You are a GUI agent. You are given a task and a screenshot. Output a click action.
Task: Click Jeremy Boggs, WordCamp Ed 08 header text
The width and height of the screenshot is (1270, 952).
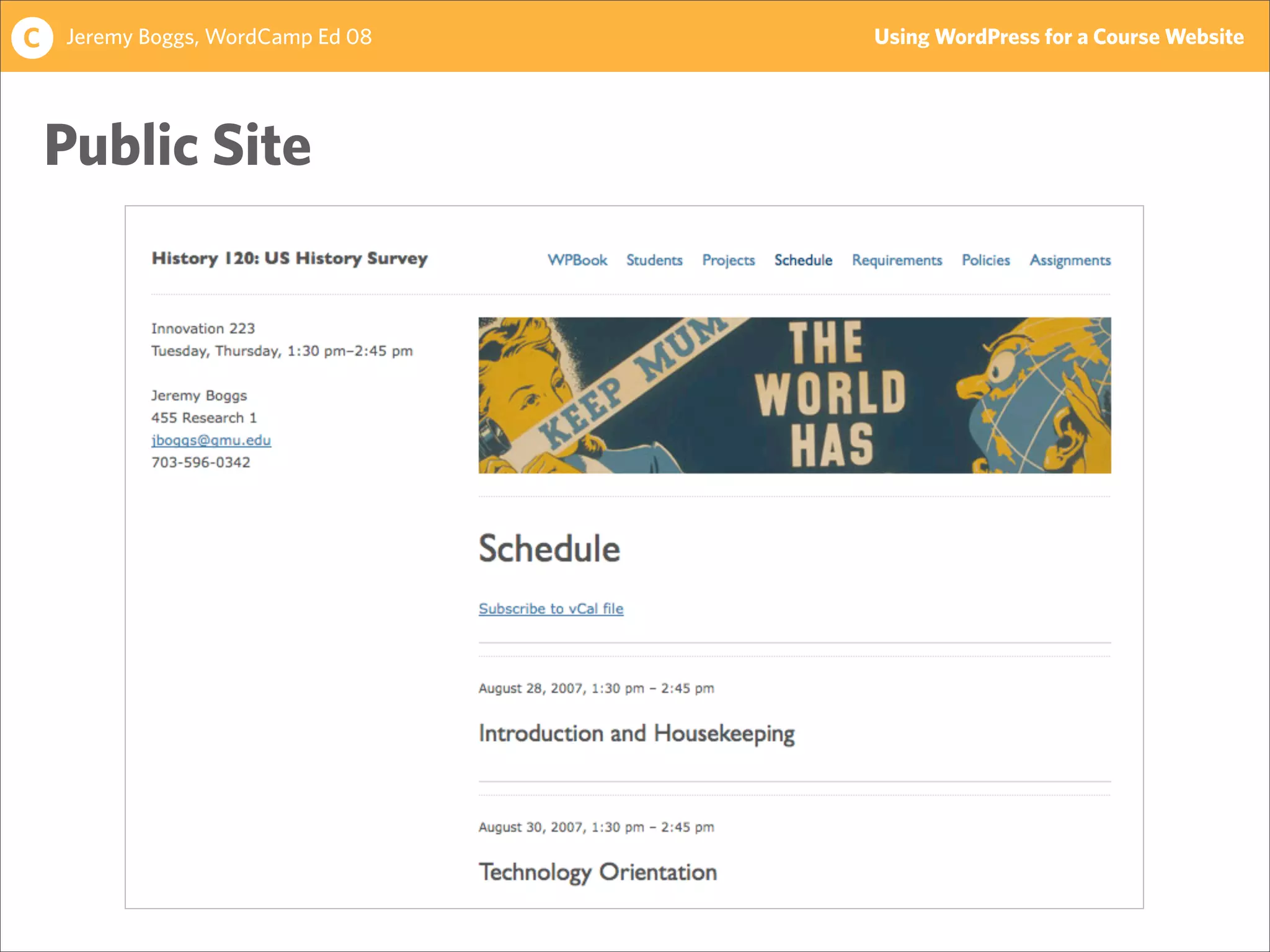tap(219, 37)
